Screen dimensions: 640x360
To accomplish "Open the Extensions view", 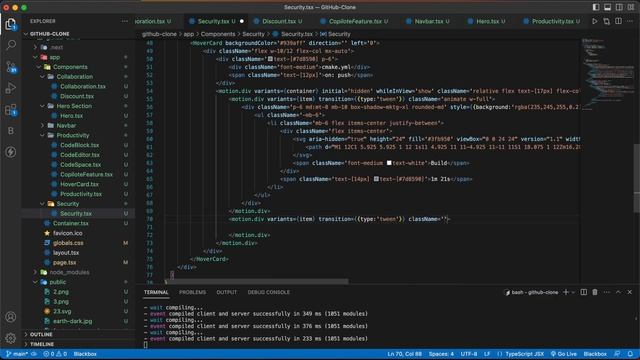I will pyautogui.click(x=11, y=109).
